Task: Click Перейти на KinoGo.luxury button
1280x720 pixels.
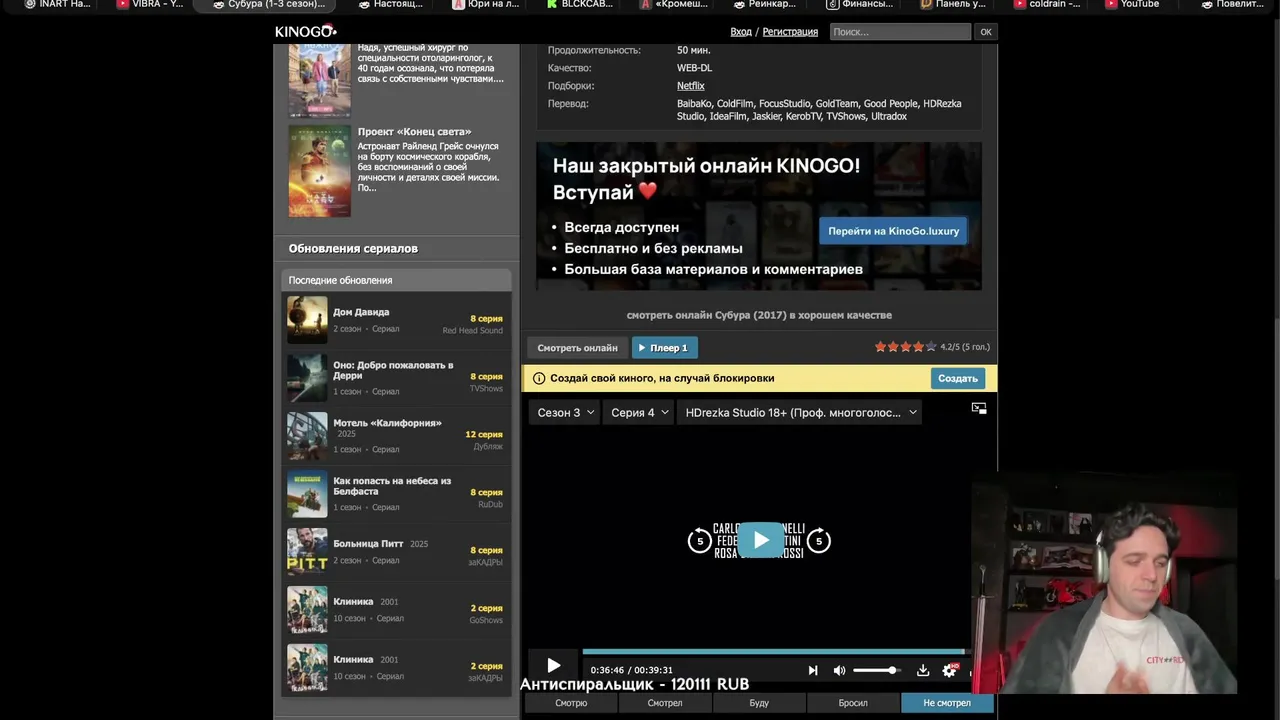Action: click(893, 231)
